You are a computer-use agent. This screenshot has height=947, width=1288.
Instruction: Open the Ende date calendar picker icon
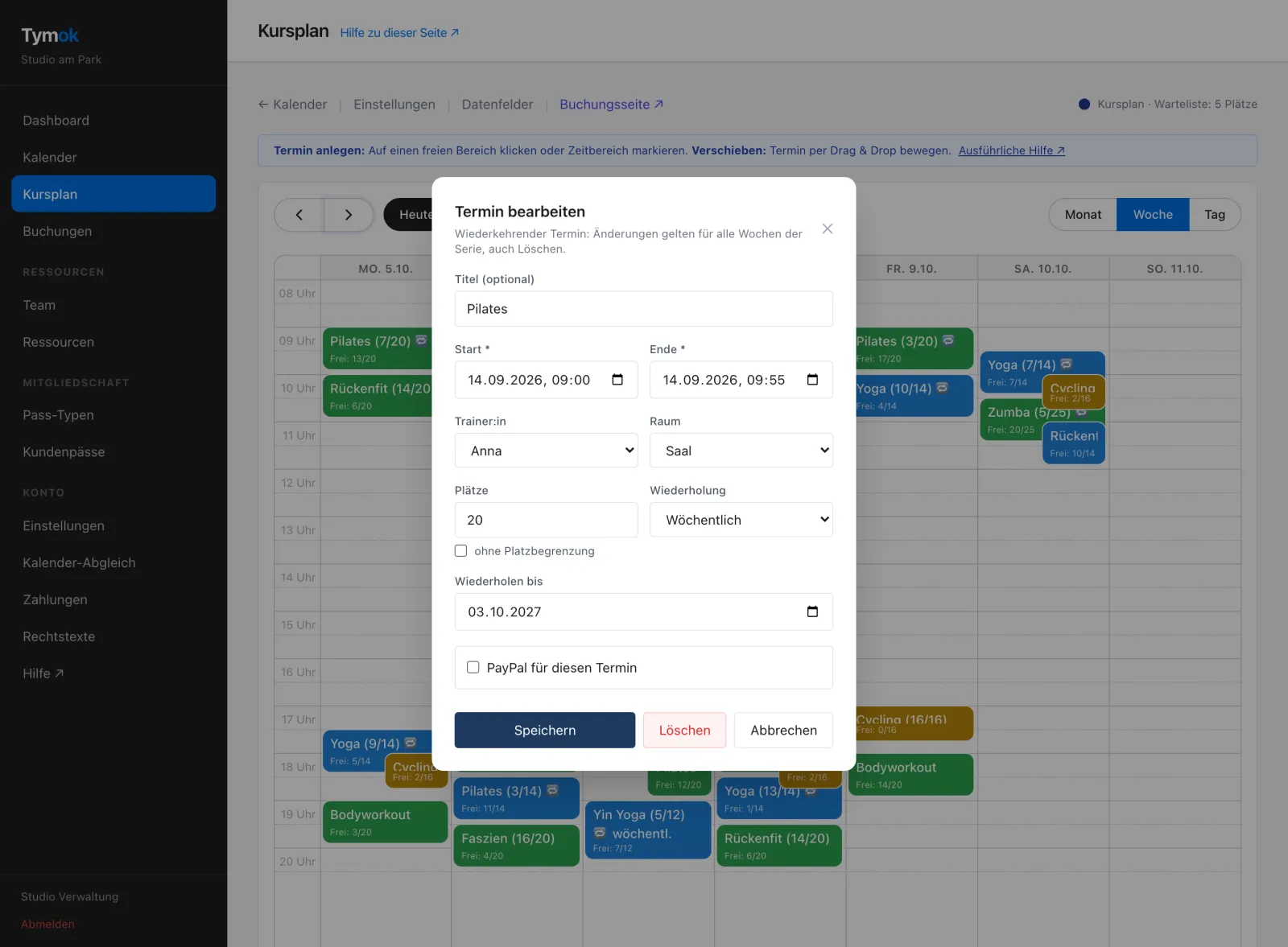[x=812, y=380]
